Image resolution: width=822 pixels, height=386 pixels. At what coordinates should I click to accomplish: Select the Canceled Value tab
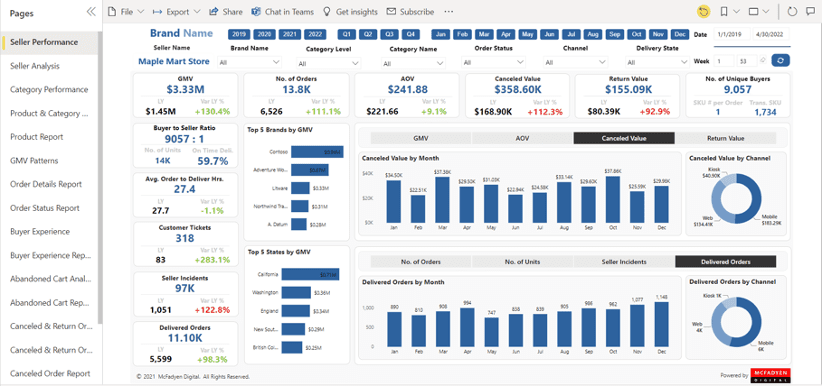point(624,138)
